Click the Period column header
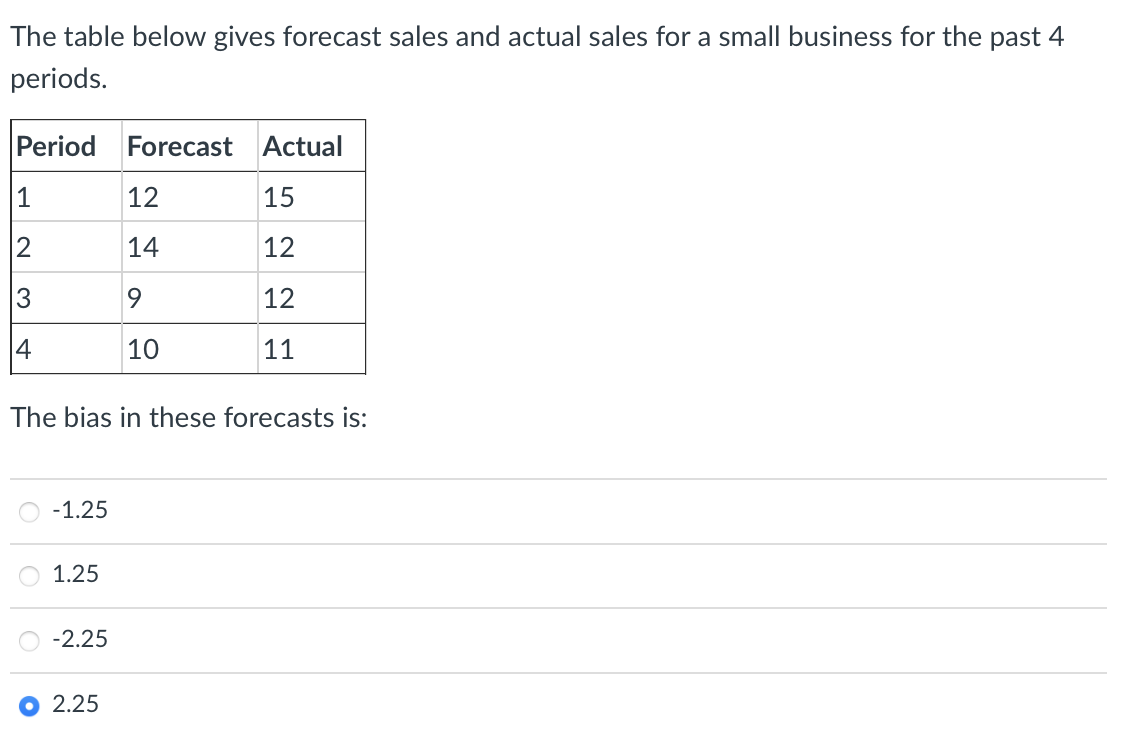This screenshot has width=1140, height=748. pyautogui.click(x=56, y=146)
